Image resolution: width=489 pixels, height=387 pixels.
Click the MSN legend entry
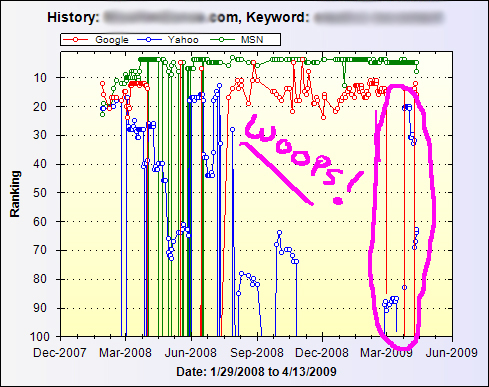(237, 40)
